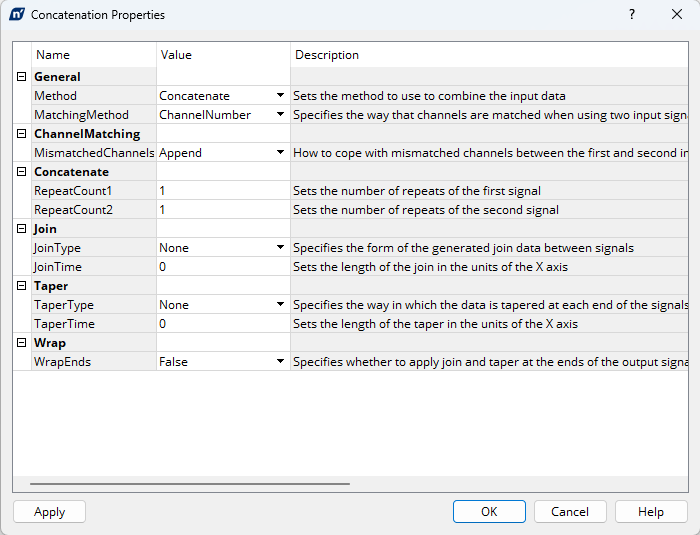This screenshot has height=535, width=700.
Task: Click the application icon in the title bar
Action: (17, 15)
